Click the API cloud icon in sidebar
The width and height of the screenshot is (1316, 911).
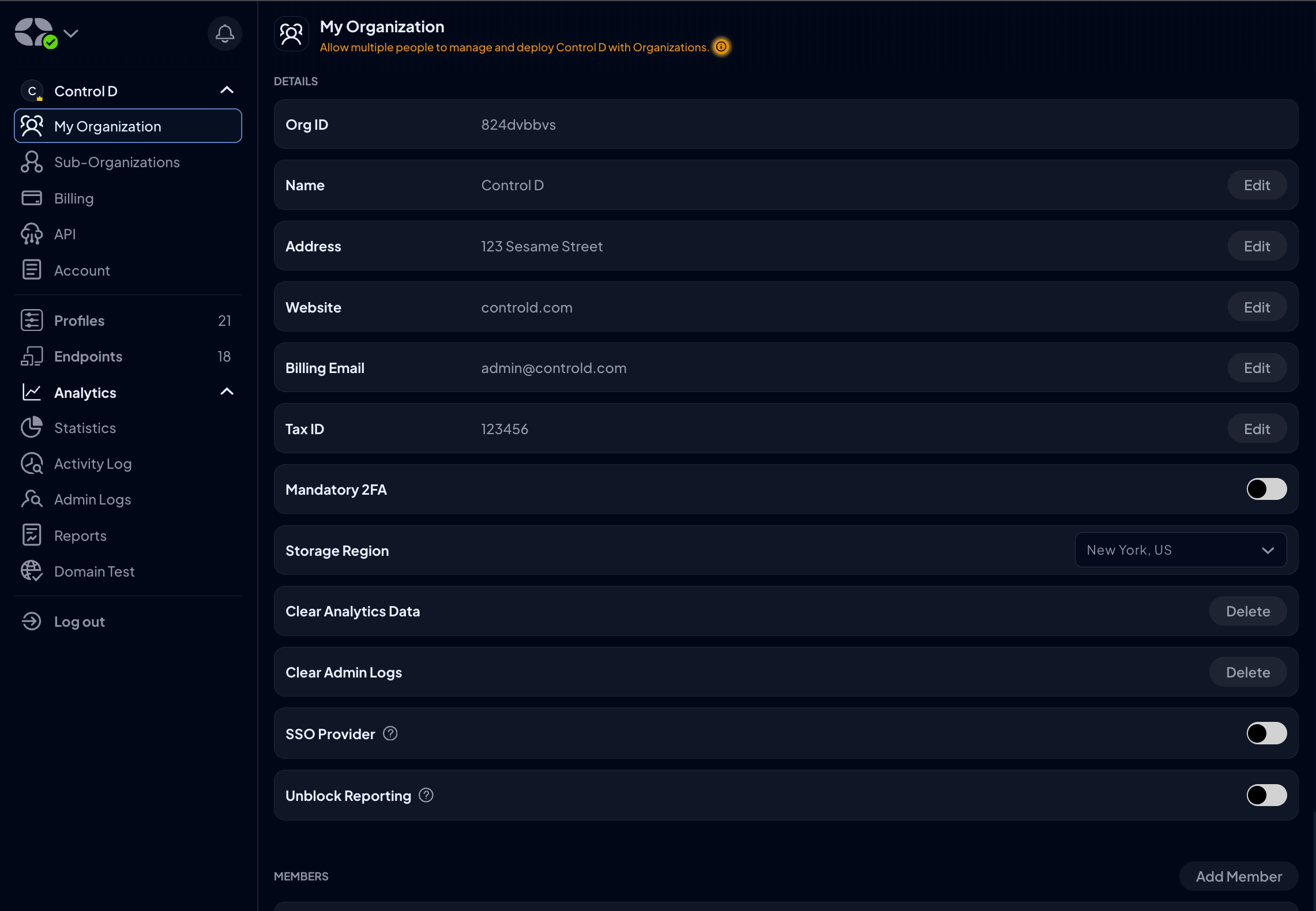pyautogui.click(x=32, y=234)
